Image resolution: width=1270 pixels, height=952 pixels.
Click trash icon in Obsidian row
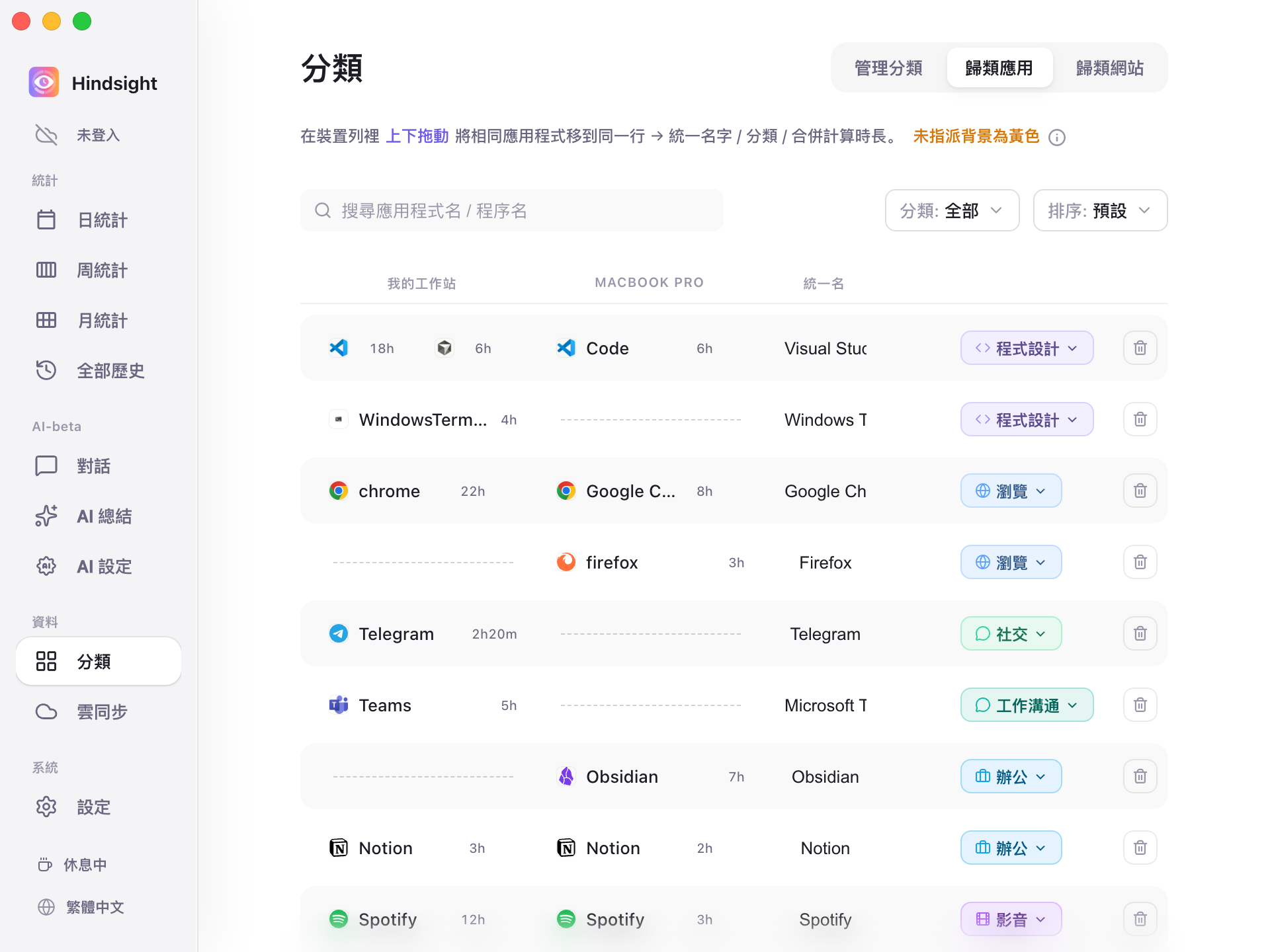1140,776
